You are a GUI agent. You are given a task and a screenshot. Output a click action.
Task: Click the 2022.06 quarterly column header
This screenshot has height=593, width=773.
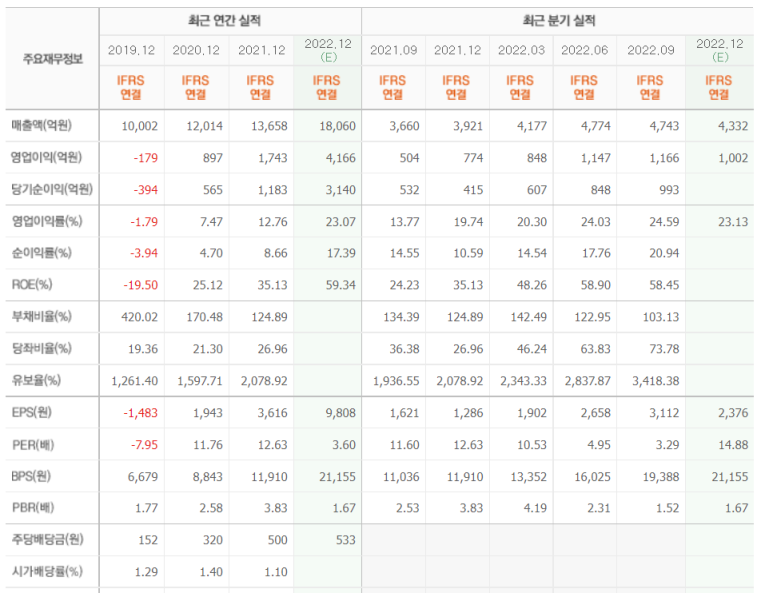click(585, 50)
